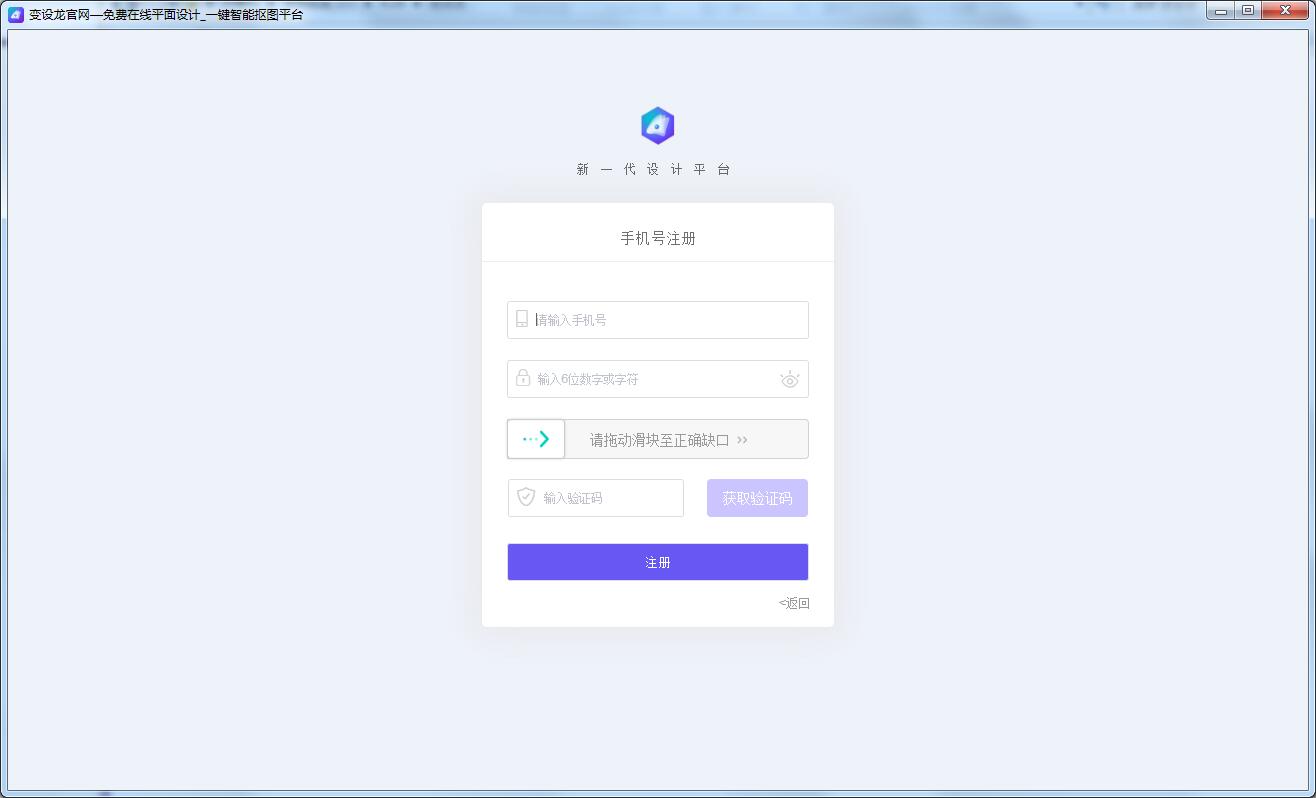The width and height of the screenshot is (1316, 798).
Task: Go back via the 返回 link
Action: click(794, 603)
